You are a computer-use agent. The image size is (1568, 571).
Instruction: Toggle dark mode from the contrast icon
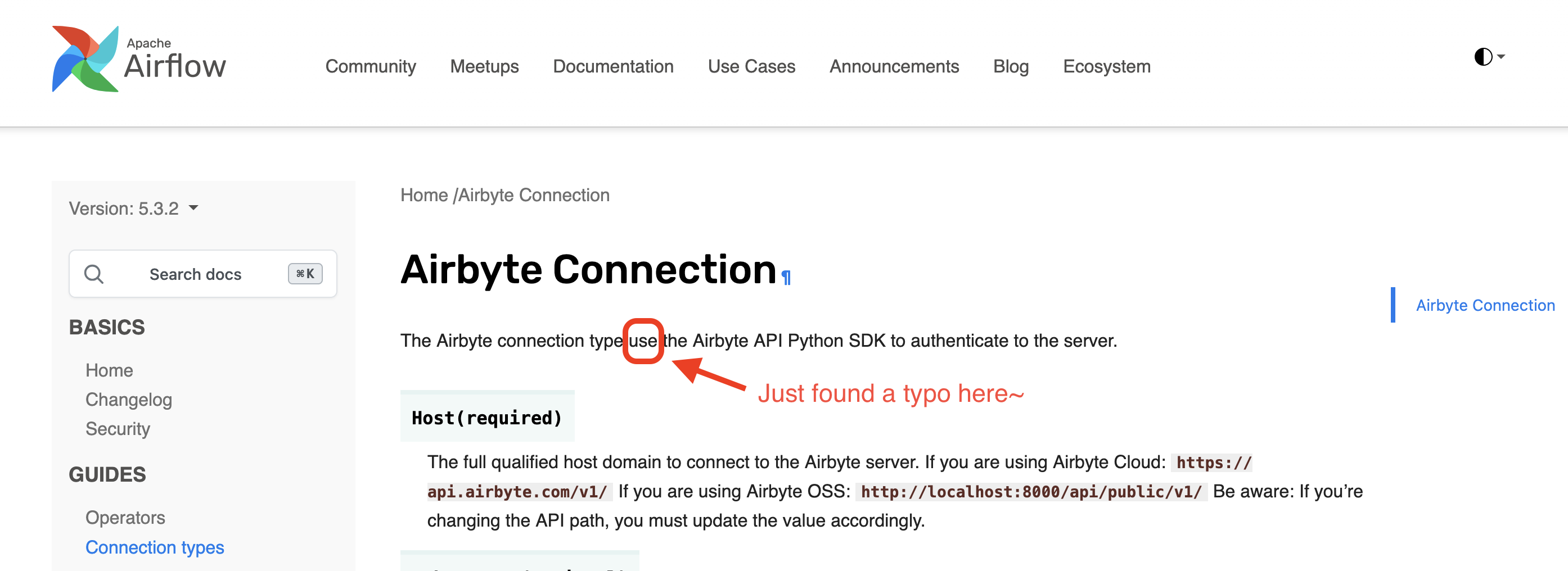pos(1484,57)
